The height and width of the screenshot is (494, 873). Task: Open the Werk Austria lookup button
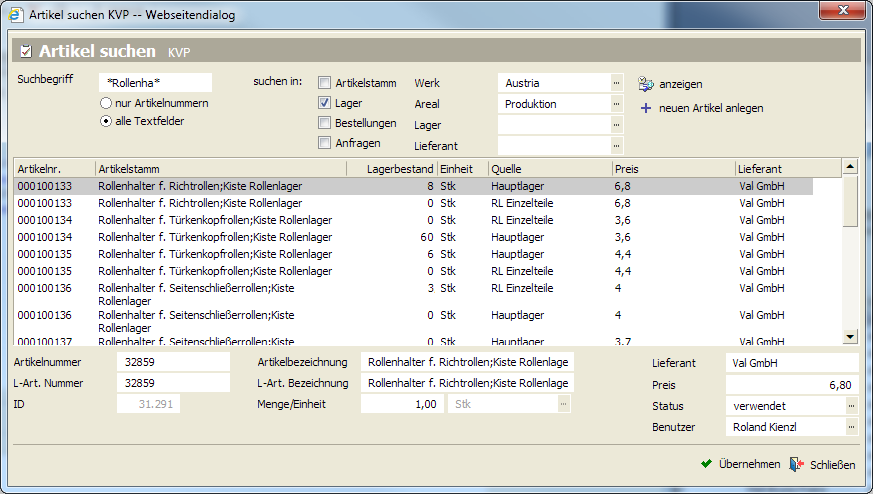click(x=617, y=83)
